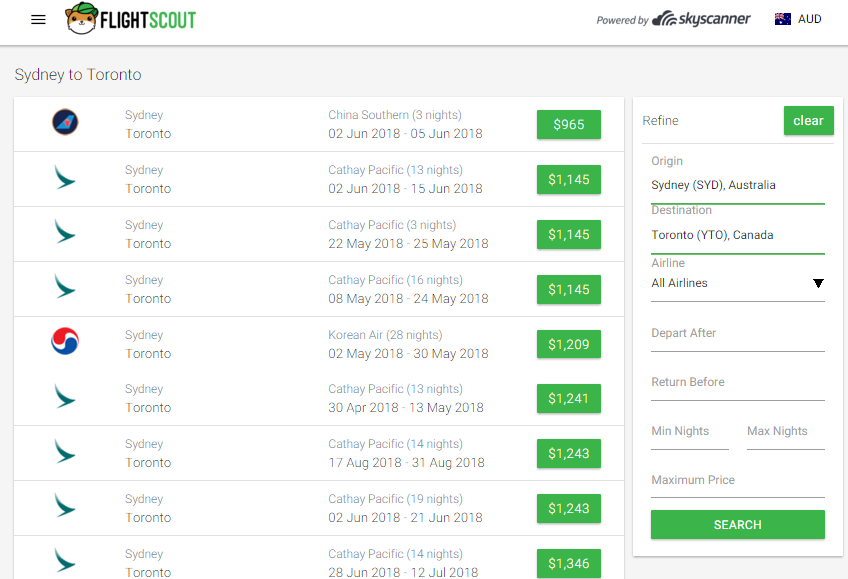Clear the refine filters
The width and height of the screenshot is (848, 579).
point(809,121)
